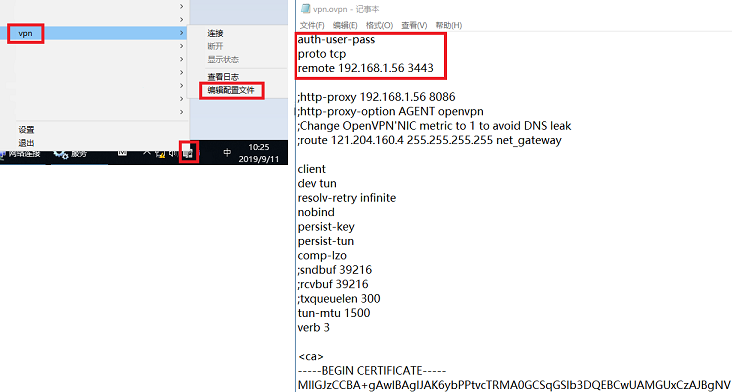Select 退出 to quit OpenVPN
Screen dimensions: 732x392
tap(26, 143)
